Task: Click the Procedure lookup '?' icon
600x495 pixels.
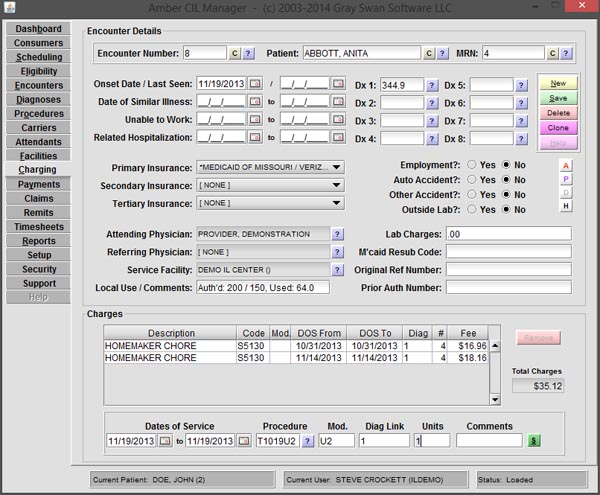Action: 308,440
